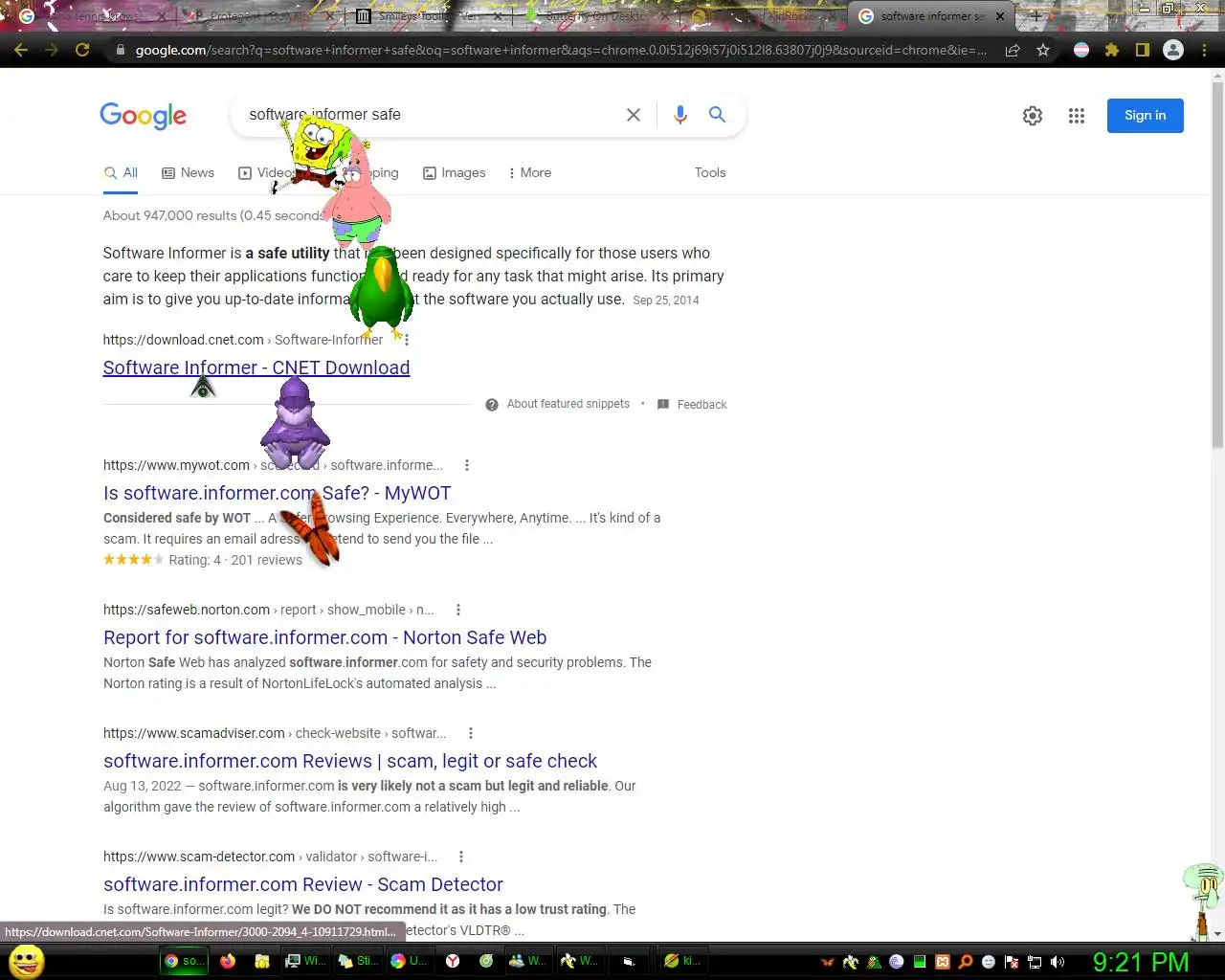Click the Google logo
Image resolution: width=1225 pixels, height=980 pixels.
(144, 116)
